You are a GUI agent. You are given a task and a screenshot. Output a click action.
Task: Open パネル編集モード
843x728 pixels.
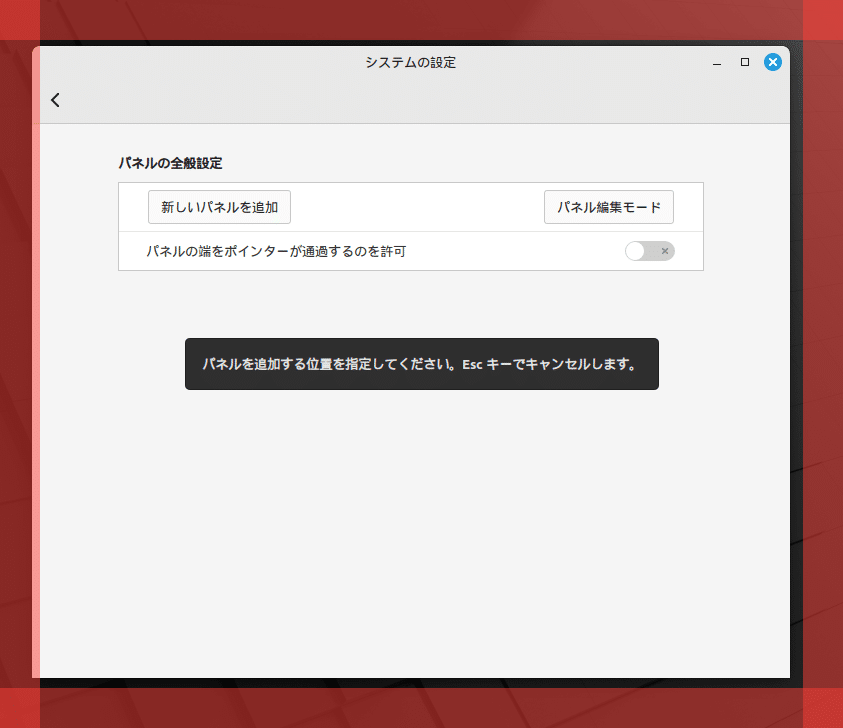point(609,207)
